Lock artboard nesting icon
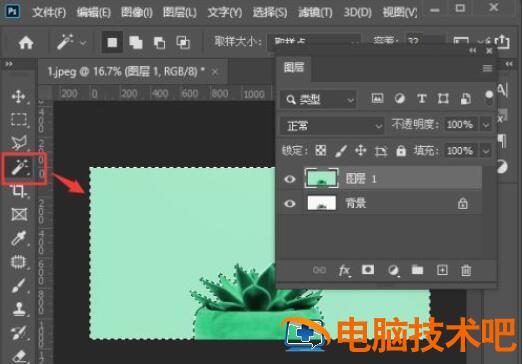The height and width of the screenshot is (364, 523). click(x=381, y=151)
